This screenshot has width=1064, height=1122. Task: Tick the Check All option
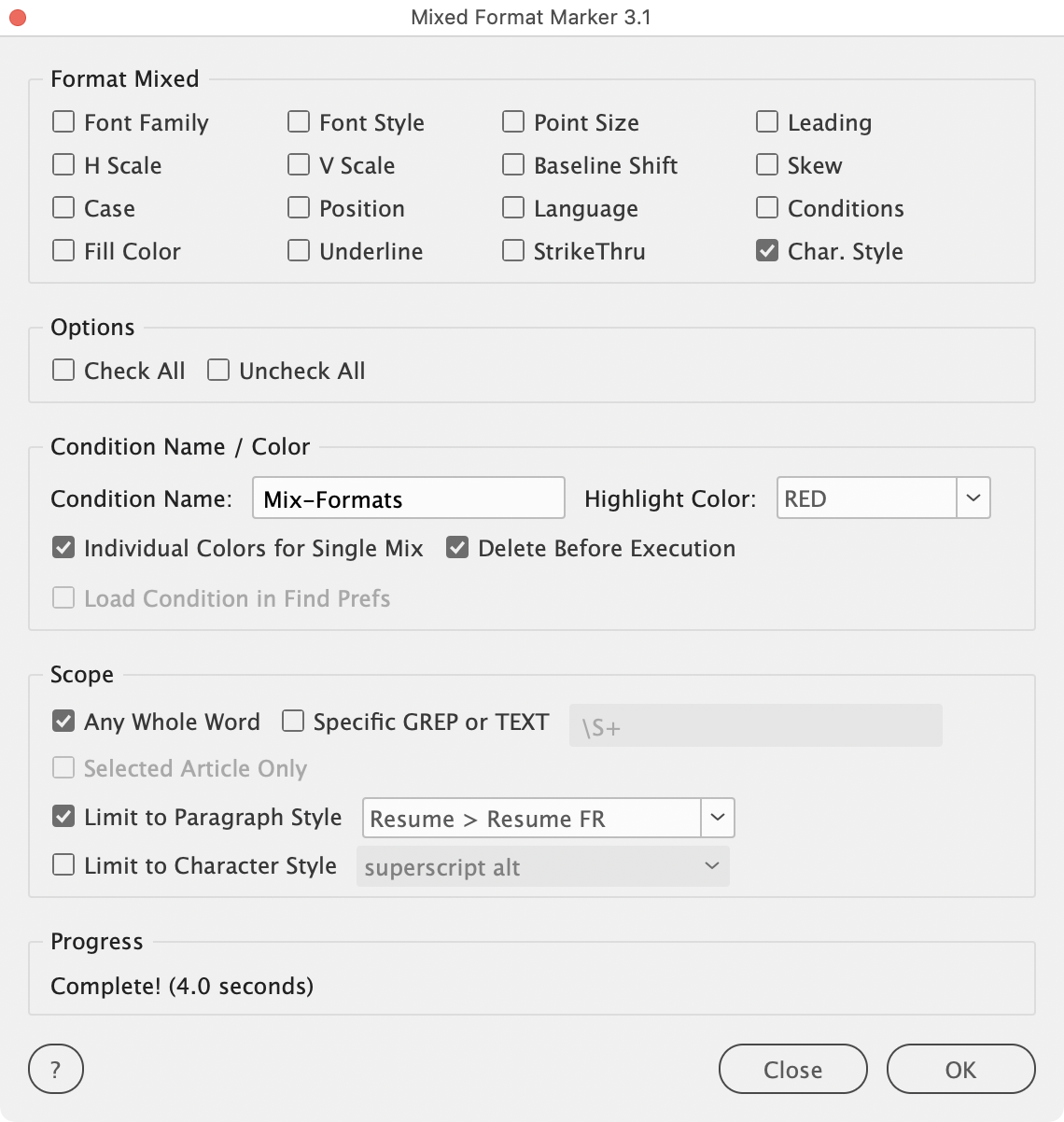63,371
